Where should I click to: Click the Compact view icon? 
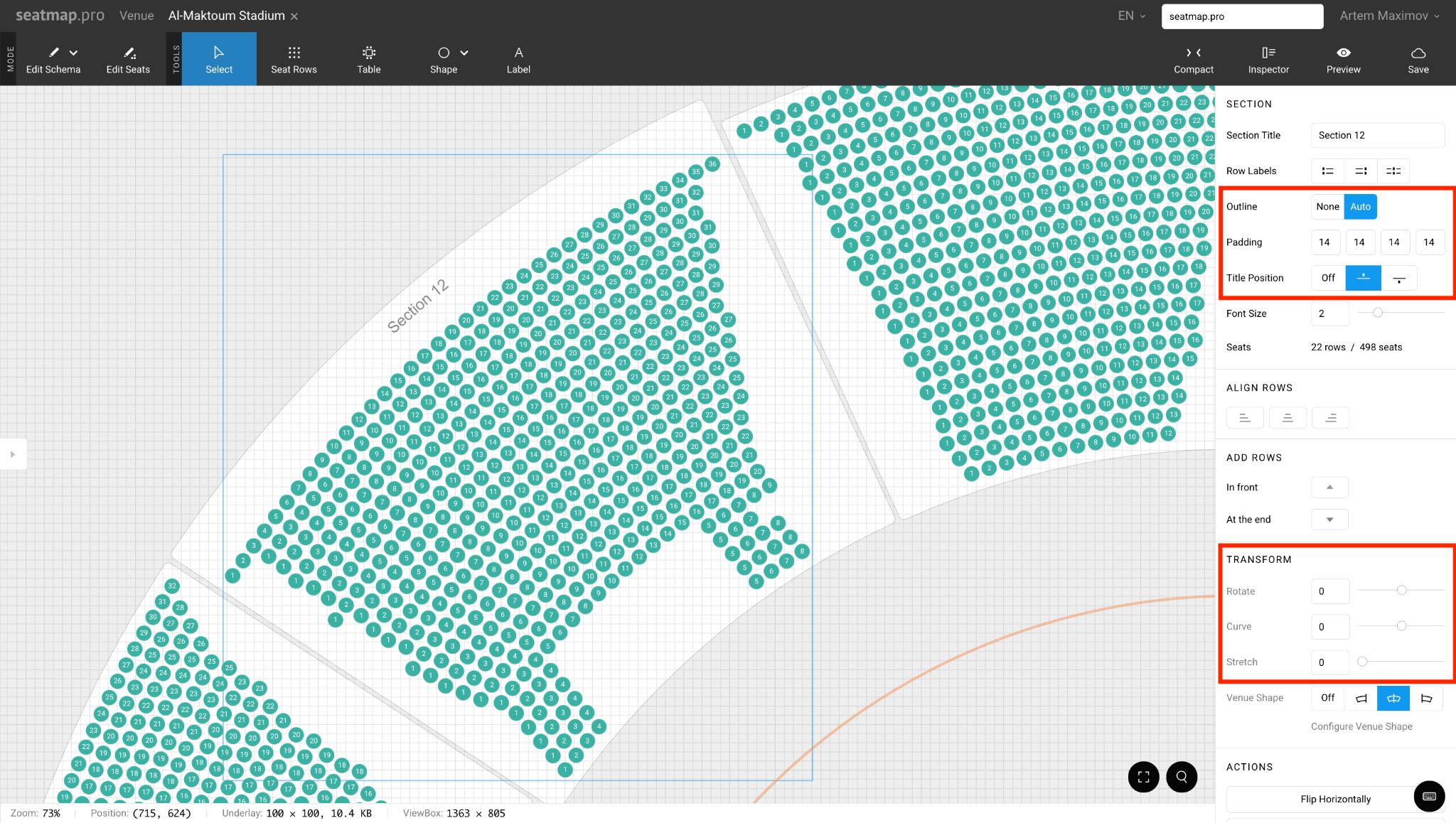[1194, 59]
